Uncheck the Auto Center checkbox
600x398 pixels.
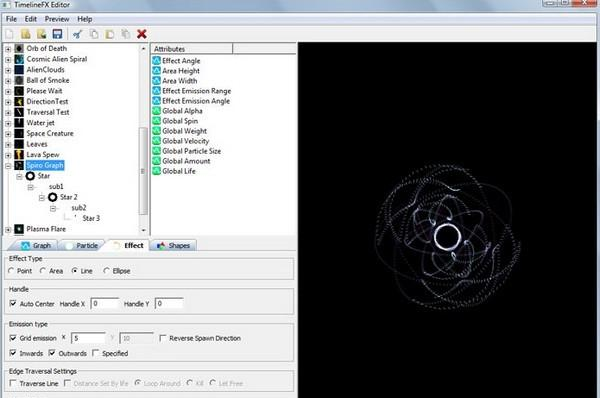click(x=13, y=303)
